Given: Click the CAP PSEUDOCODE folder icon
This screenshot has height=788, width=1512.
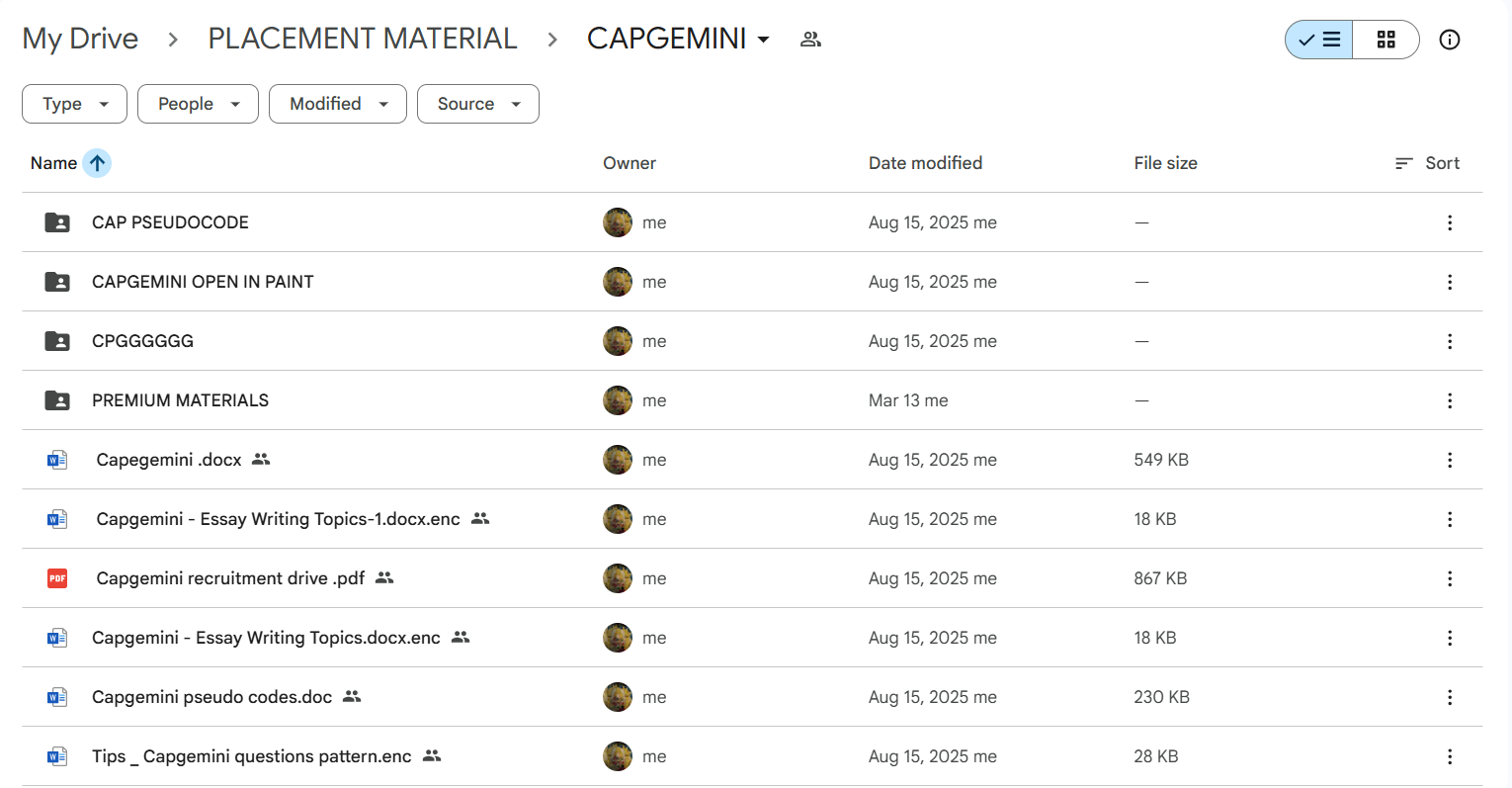Looking at the screenshot, I should [x=57, y=222].
